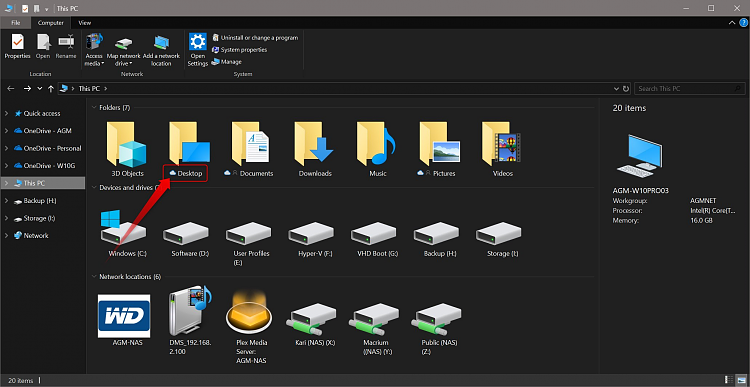This screenshot has height=387, width=750.
Task: Refresh the This PC view
Action: [626, 89]
